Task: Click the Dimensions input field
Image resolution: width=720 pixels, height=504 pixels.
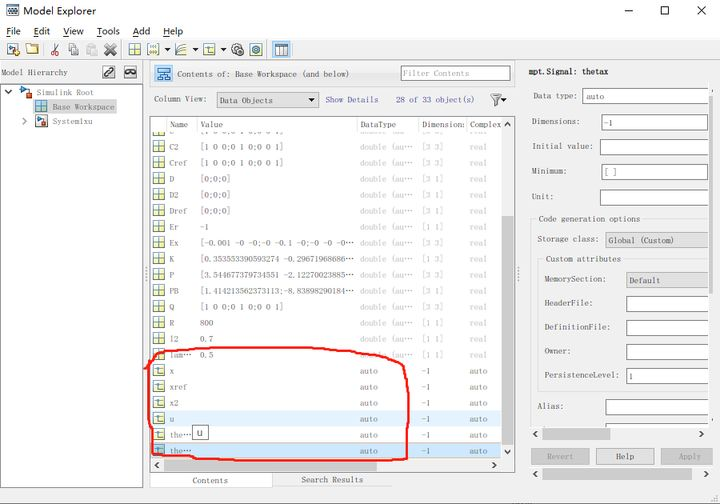Action: click(x=654, y=123)
